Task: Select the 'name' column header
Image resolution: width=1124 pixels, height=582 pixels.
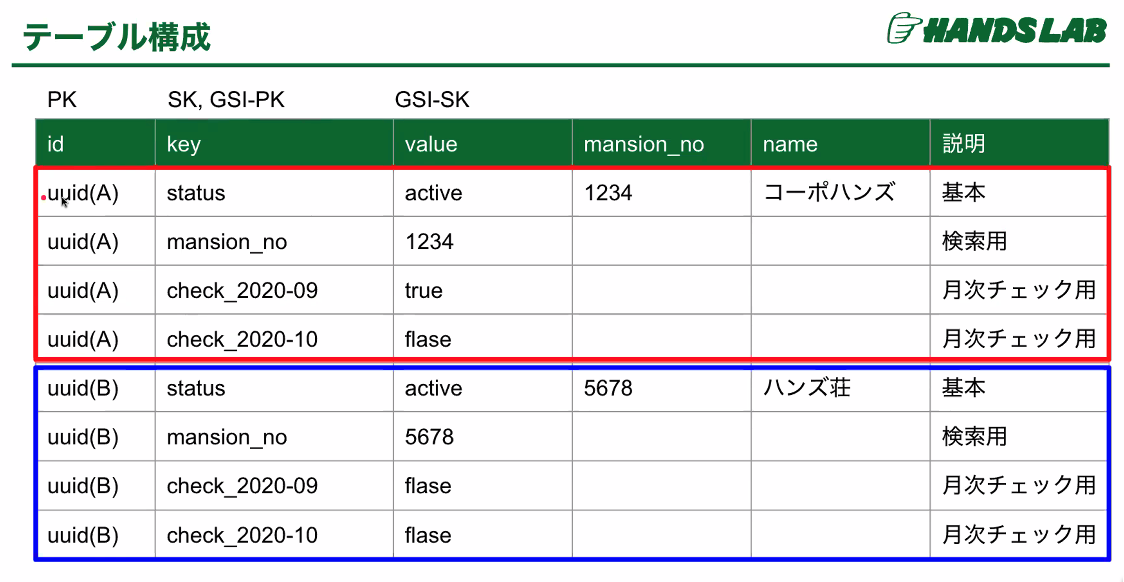Action: tap(841, 144)
